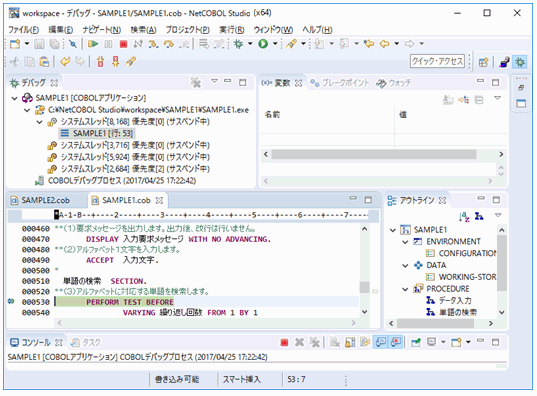The width and height of the screenshot is (537, 396).
Task: Switch to the ウォッチ tab
Action: [x=394, y=83]
